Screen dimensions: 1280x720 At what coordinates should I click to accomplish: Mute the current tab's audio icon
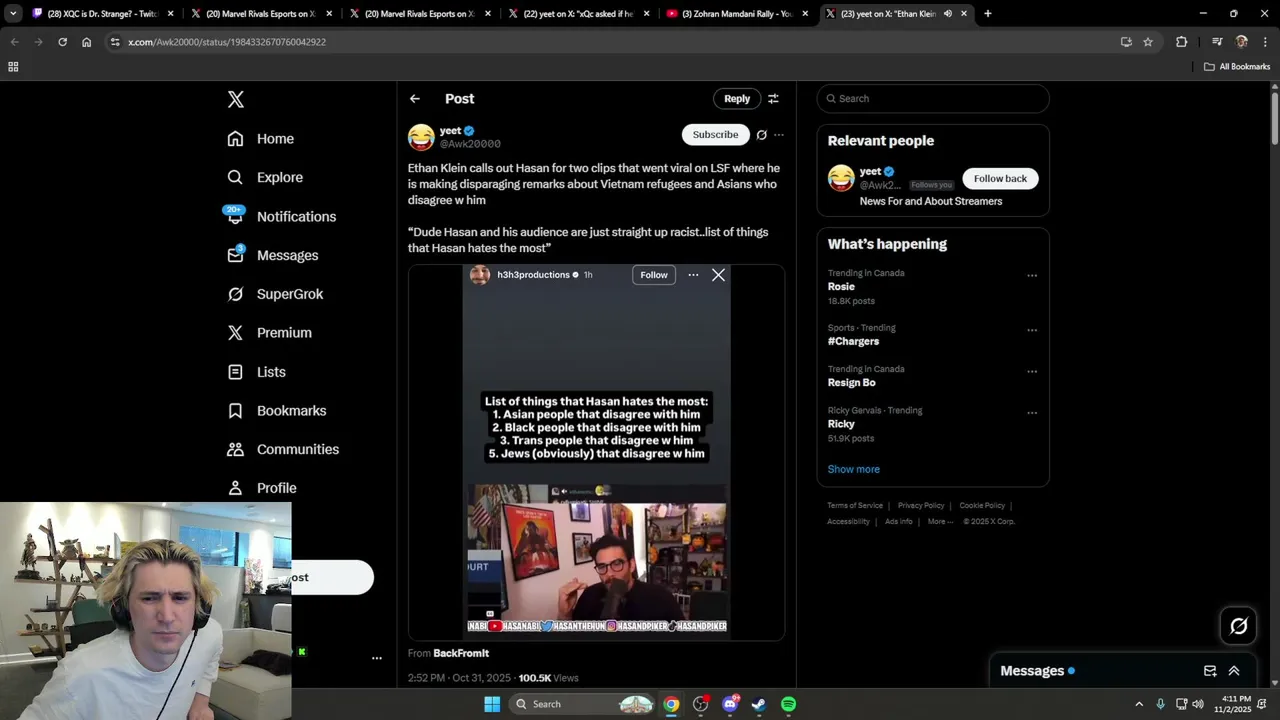(x=947, y=14)
